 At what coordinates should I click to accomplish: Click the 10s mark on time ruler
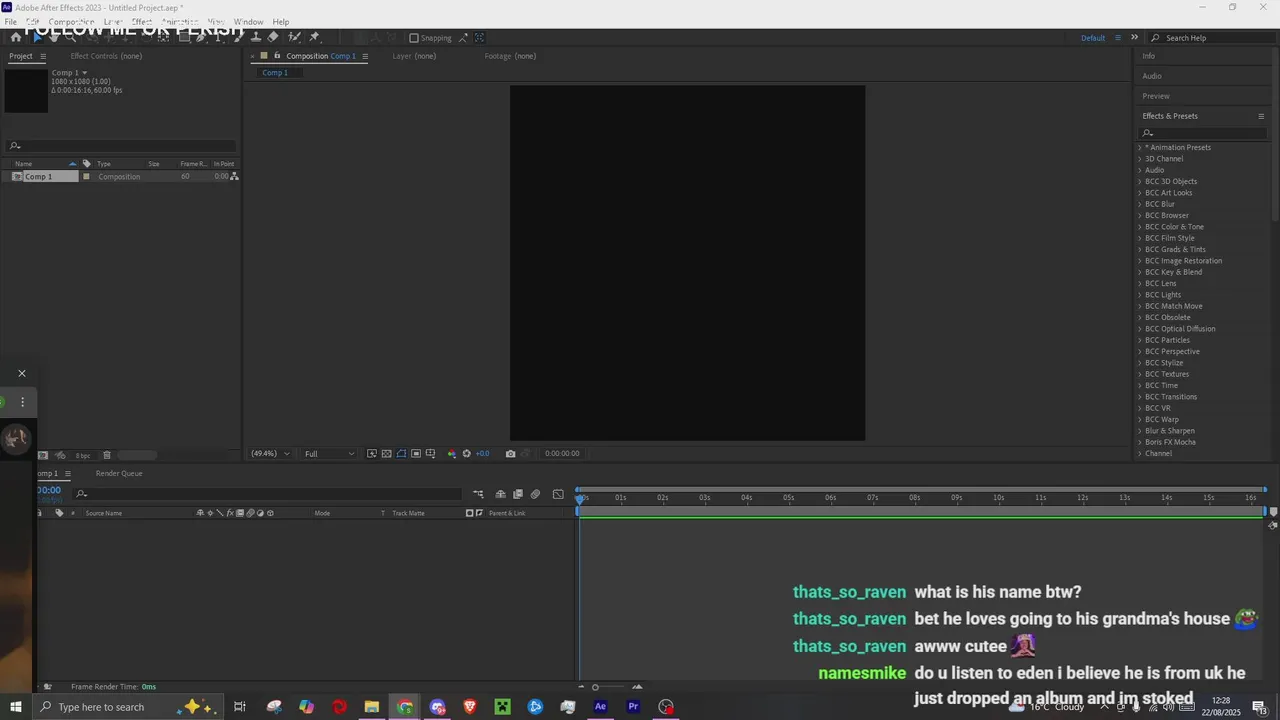[998, 498]
